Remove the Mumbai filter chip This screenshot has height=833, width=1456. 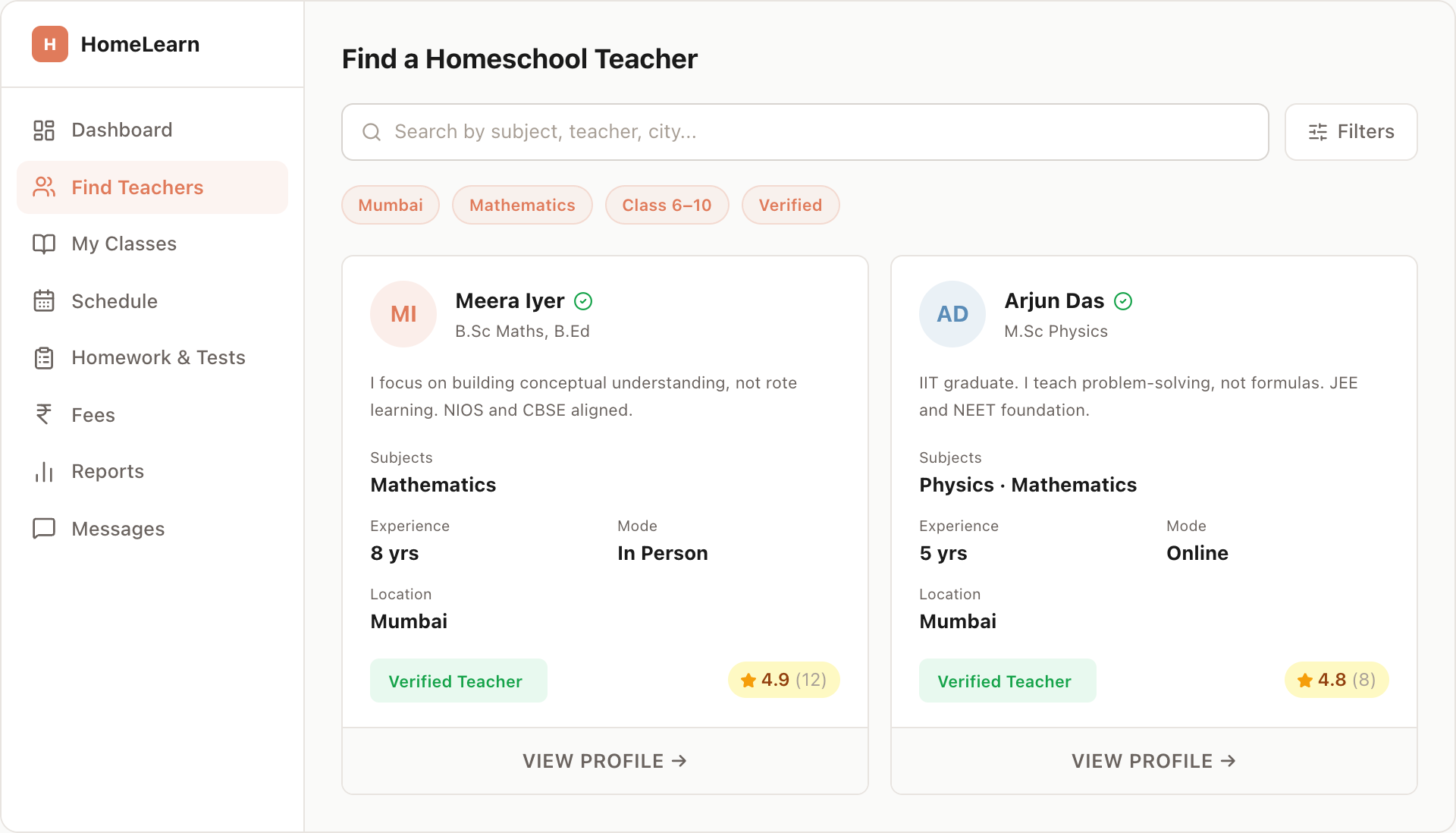[x=390, y=205]
